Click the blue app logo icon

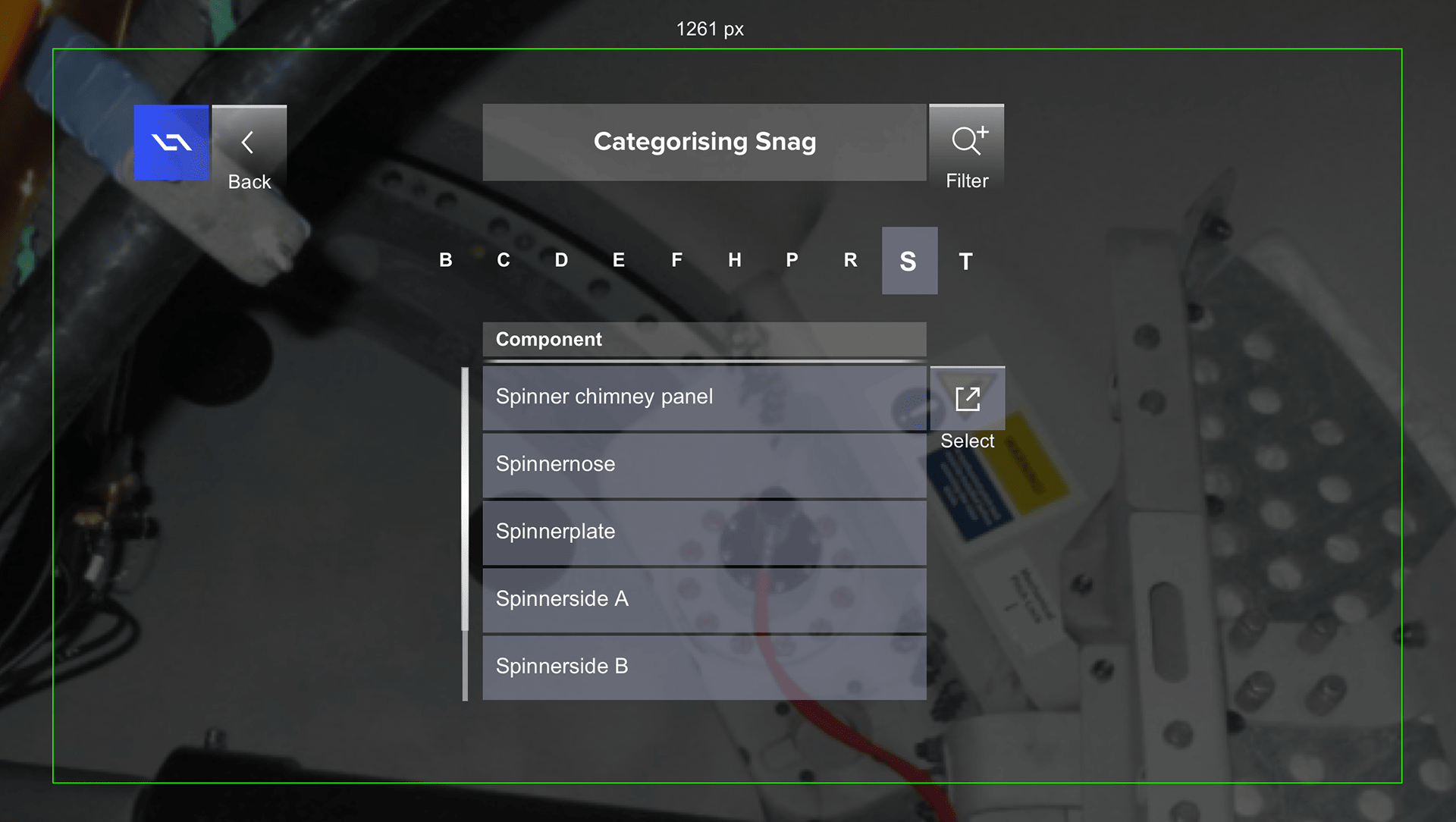[171, 143]
